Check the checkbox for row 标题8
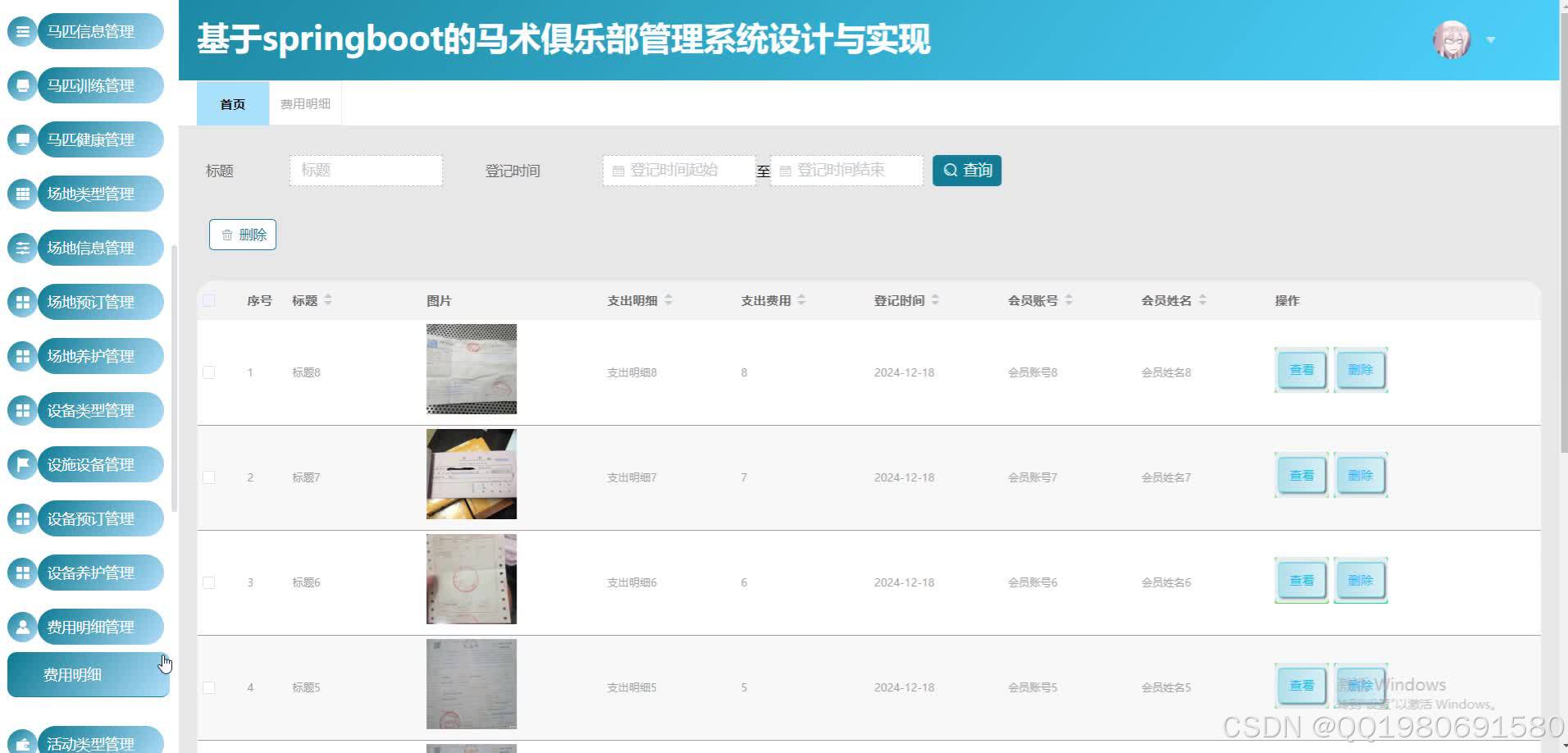This screenshot has width=1568, height=753. coord(208,372)
